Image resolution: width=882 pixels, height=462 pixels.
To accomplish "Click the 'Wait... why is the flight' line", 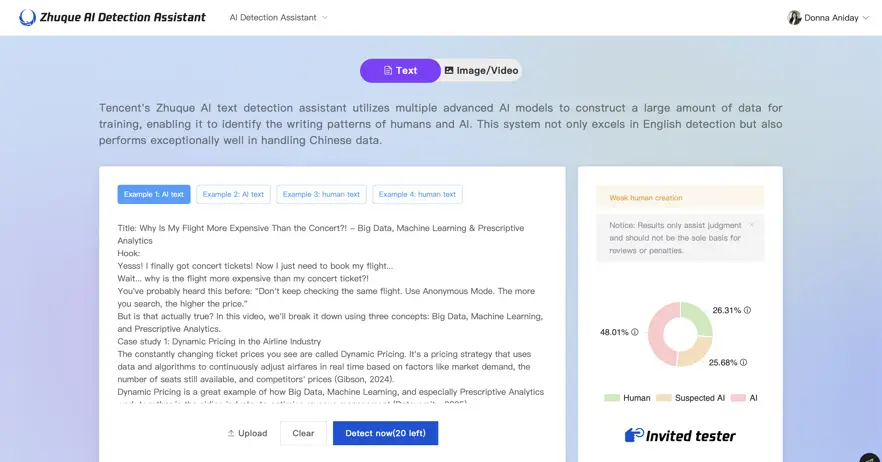I will click(243, 279).
